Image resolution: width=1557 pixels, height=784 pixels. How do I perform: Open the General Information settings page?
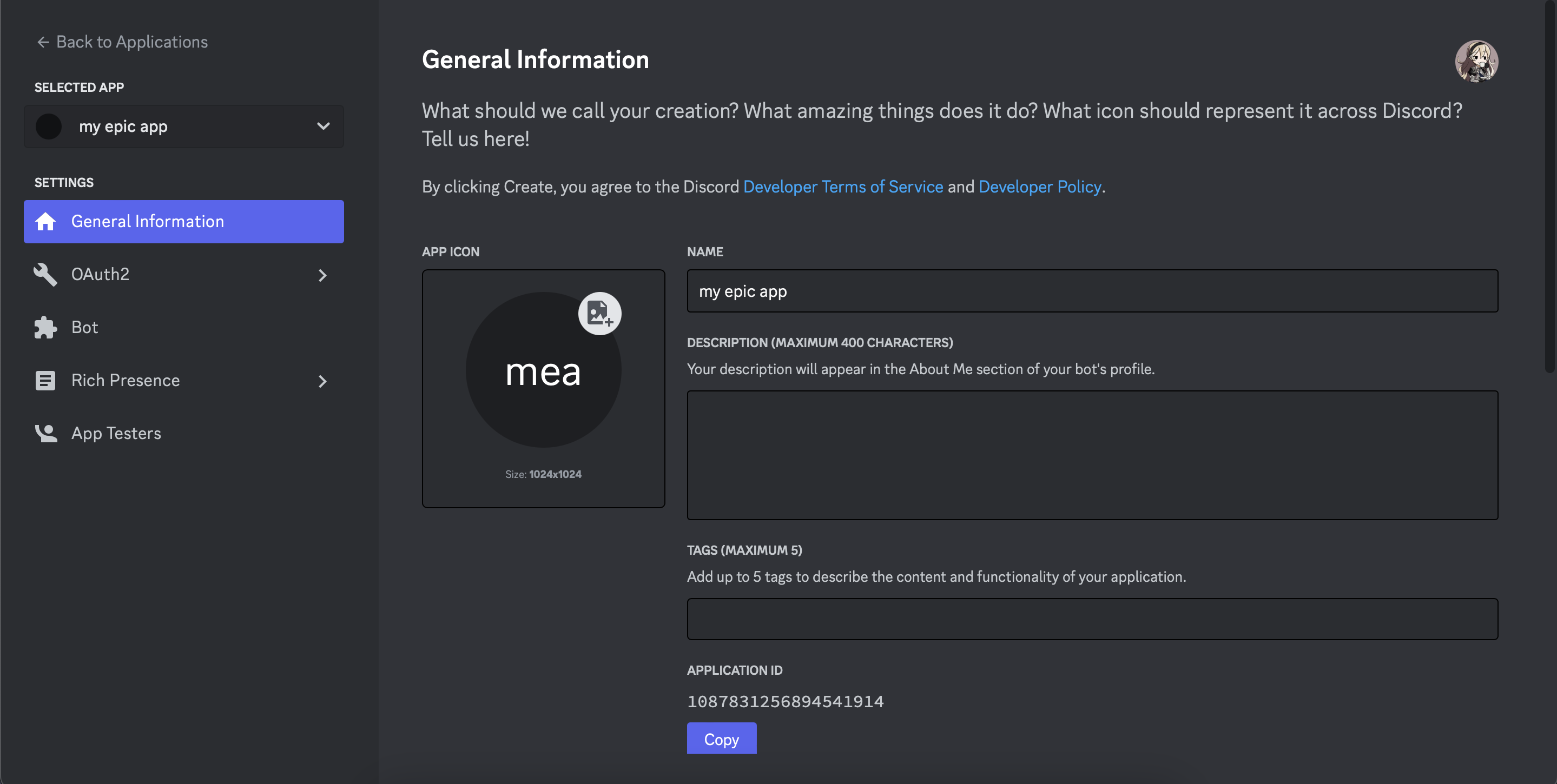[x=184, y=222]
